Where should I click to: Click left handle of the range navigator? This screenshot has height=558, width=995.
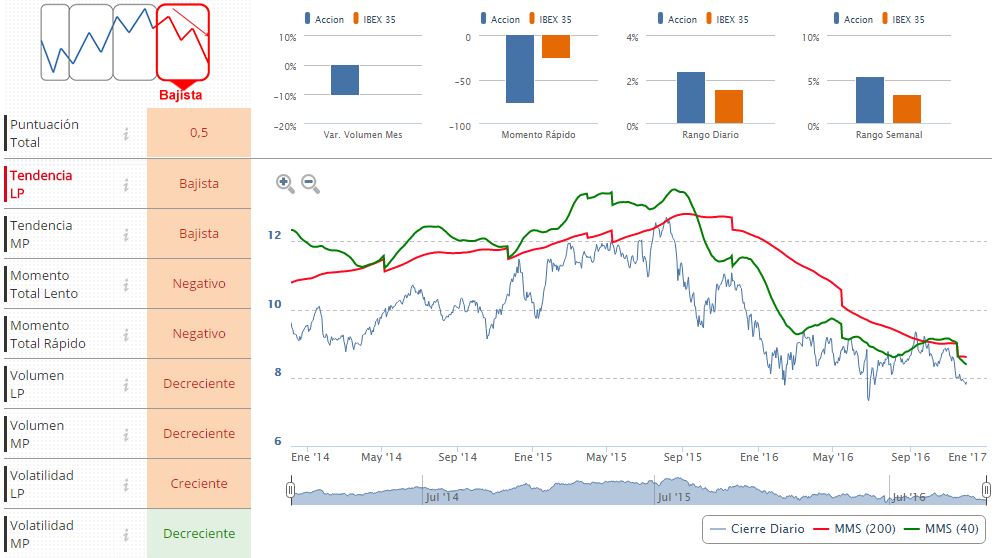[x=290, y=490]
